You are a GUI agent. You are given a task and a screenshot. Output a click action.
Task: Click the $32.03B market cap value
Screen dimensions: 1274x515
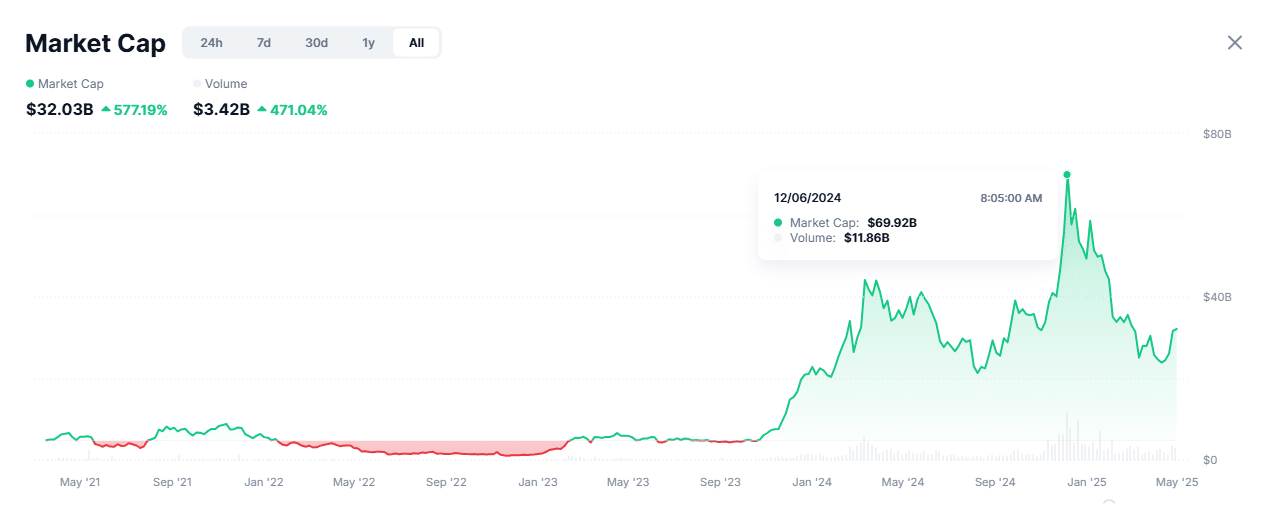point(60,109)
